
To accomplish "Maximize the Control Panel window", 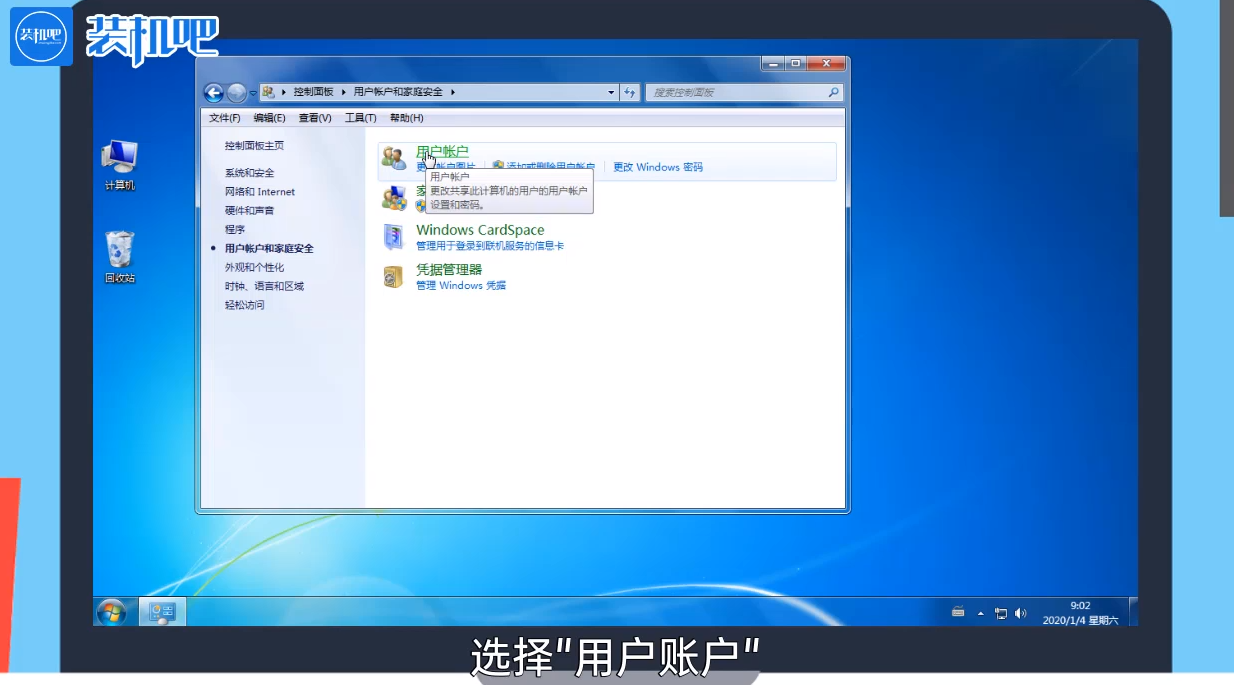I will click(795, 64).
